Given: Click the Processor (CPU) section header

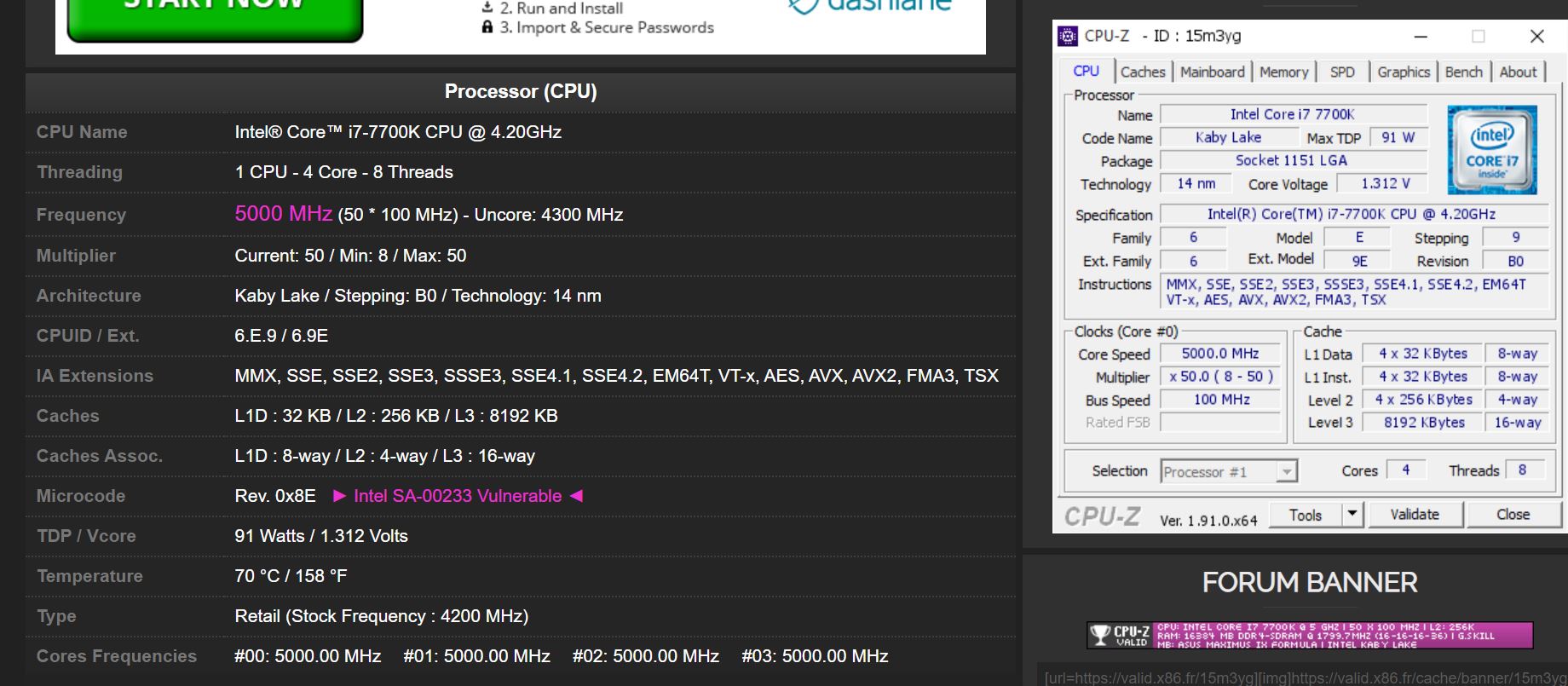Looking at the screenshot, I should point(521,91).
